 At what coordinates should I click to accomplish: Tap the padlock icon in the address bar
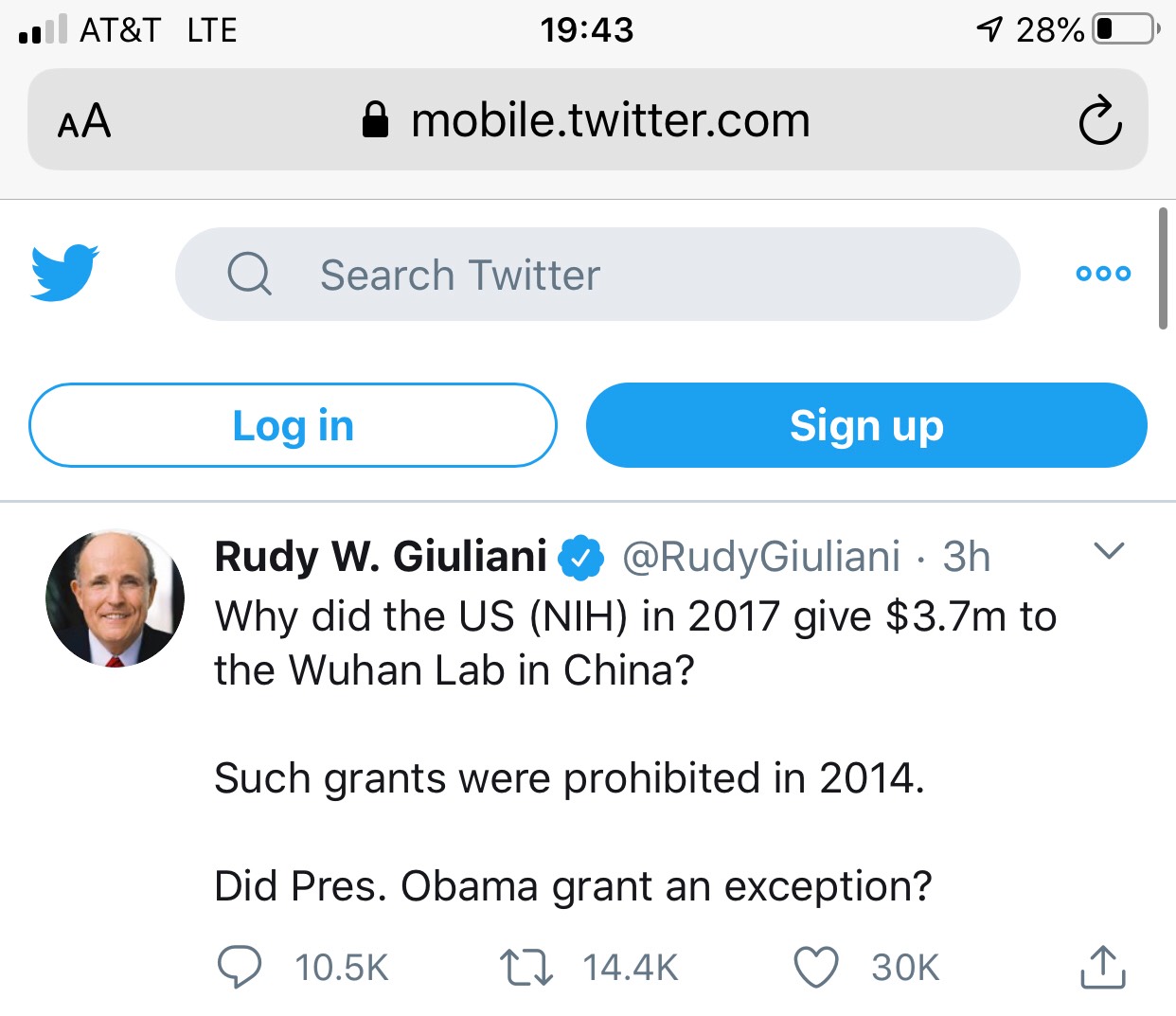(376, 120)
